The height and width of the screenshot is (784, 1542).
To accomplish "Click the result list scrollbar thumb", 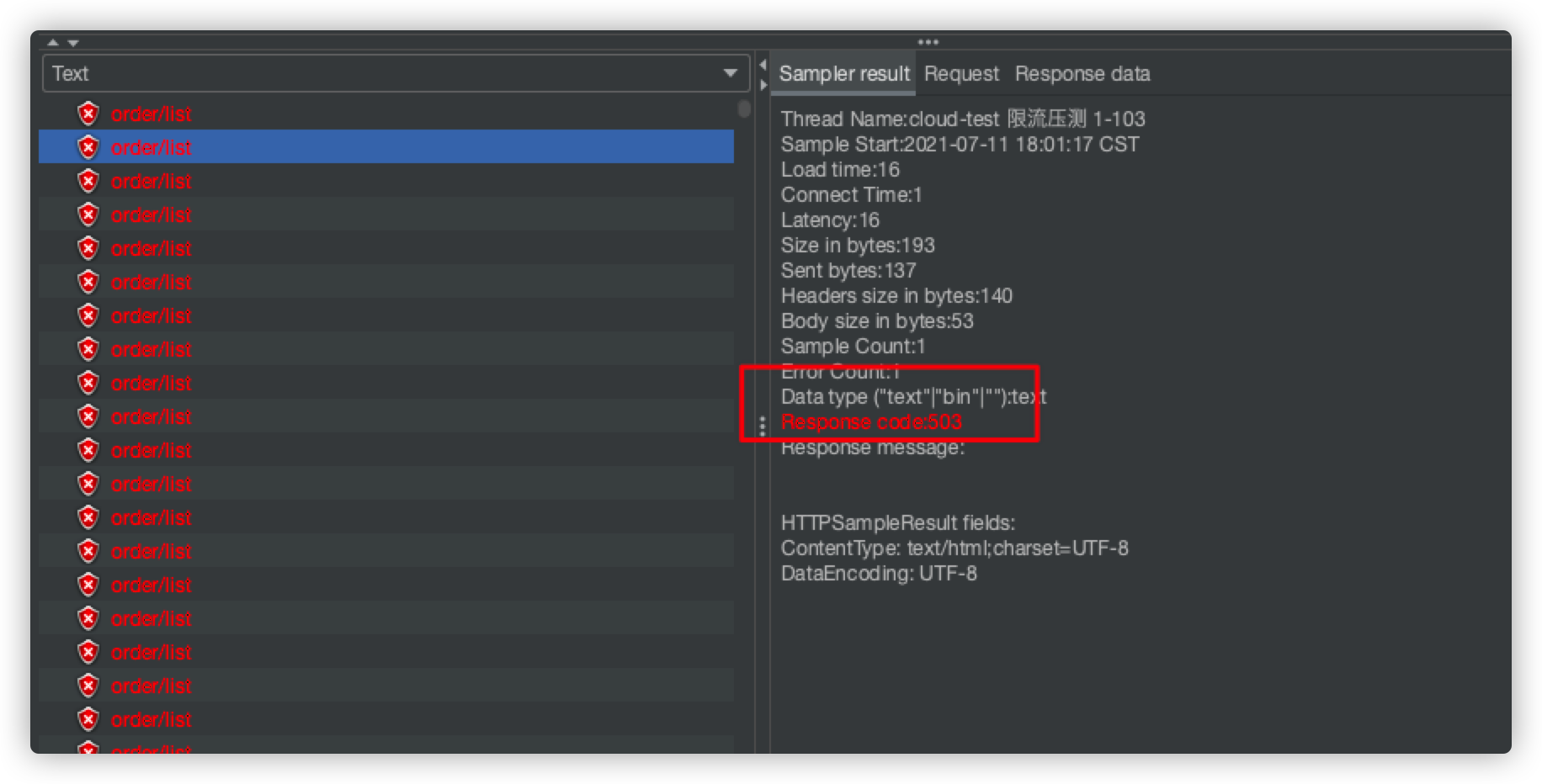I will 744,109.
